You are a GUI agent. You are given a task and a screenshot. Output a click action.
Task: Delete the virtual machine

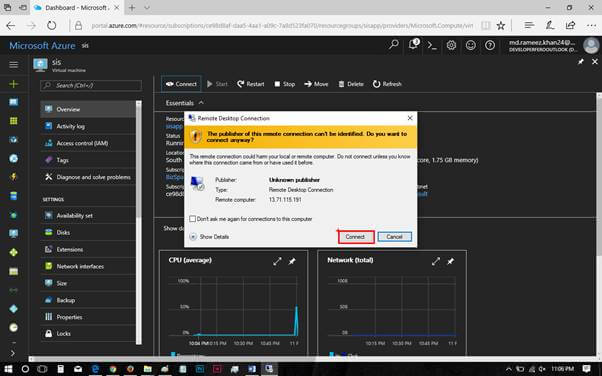[x=351, y=84]
